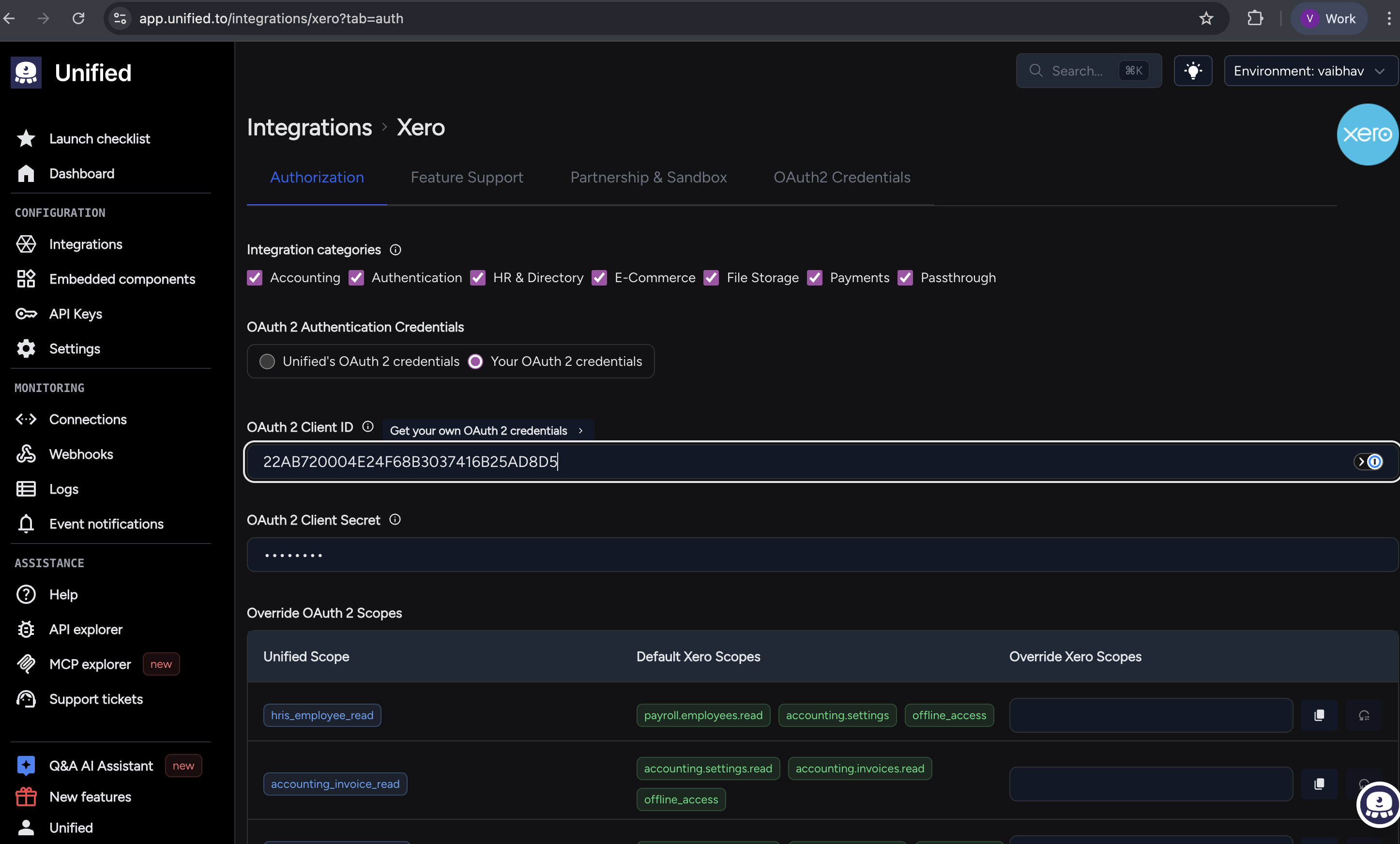Select Unified's OAuth 2 credentials radio
The image size is (1400, 844).
[267, 361]
